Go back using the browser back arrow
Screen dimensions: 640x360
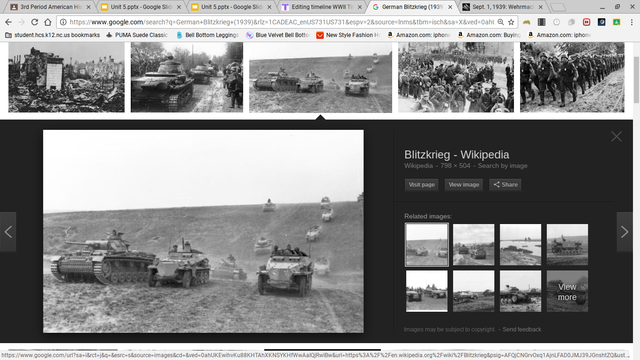[x=8, y=22]
